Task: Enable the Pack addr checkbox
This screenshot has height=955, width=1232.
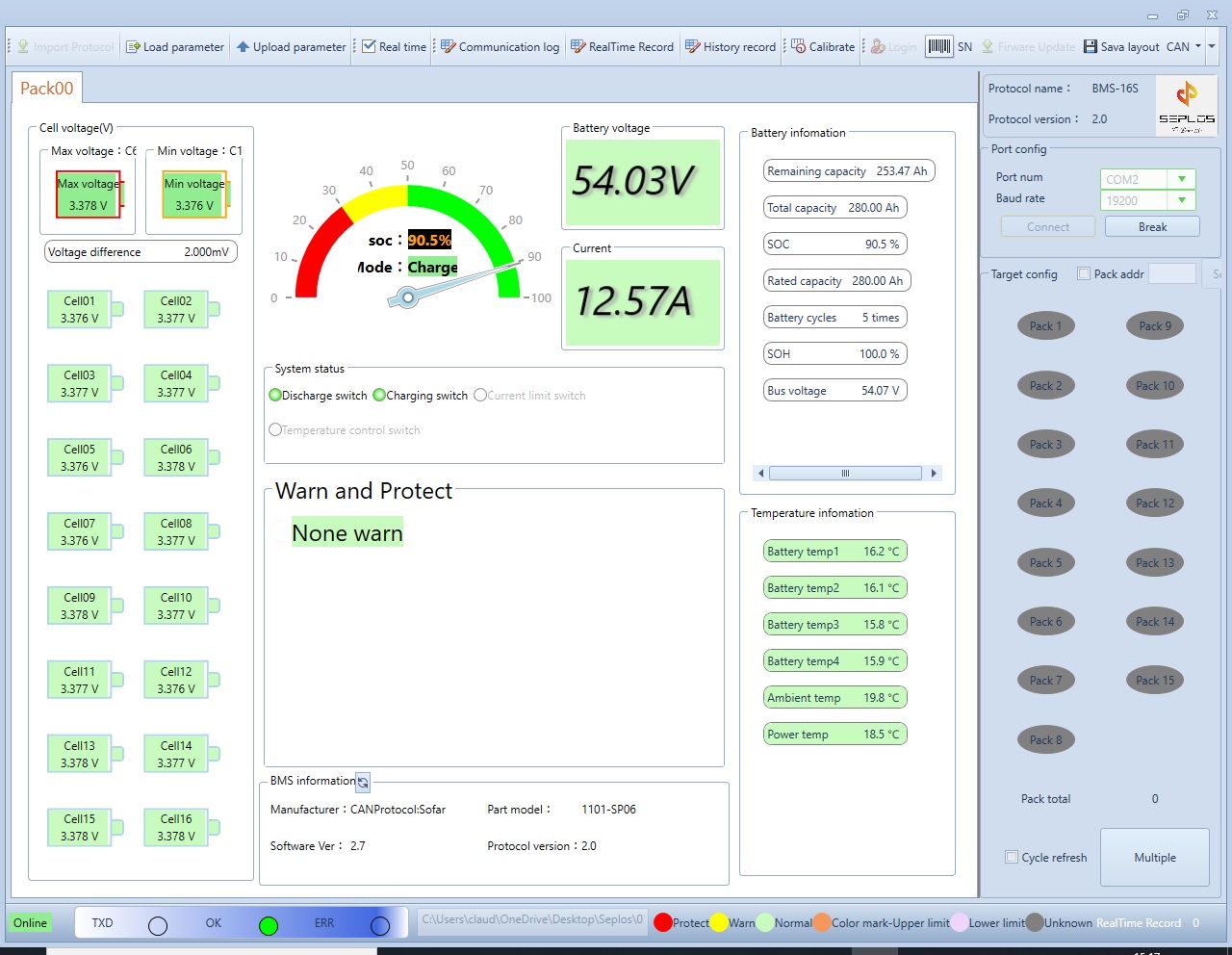Action: [1084, 274]
